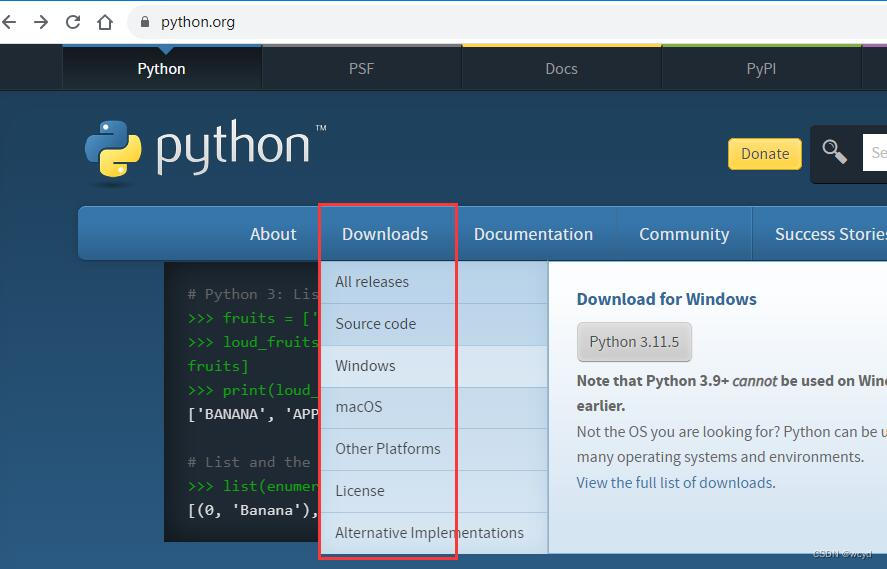887x569 pixels.
Task: Open View the full list of downloads link
Action: [676, 483]
